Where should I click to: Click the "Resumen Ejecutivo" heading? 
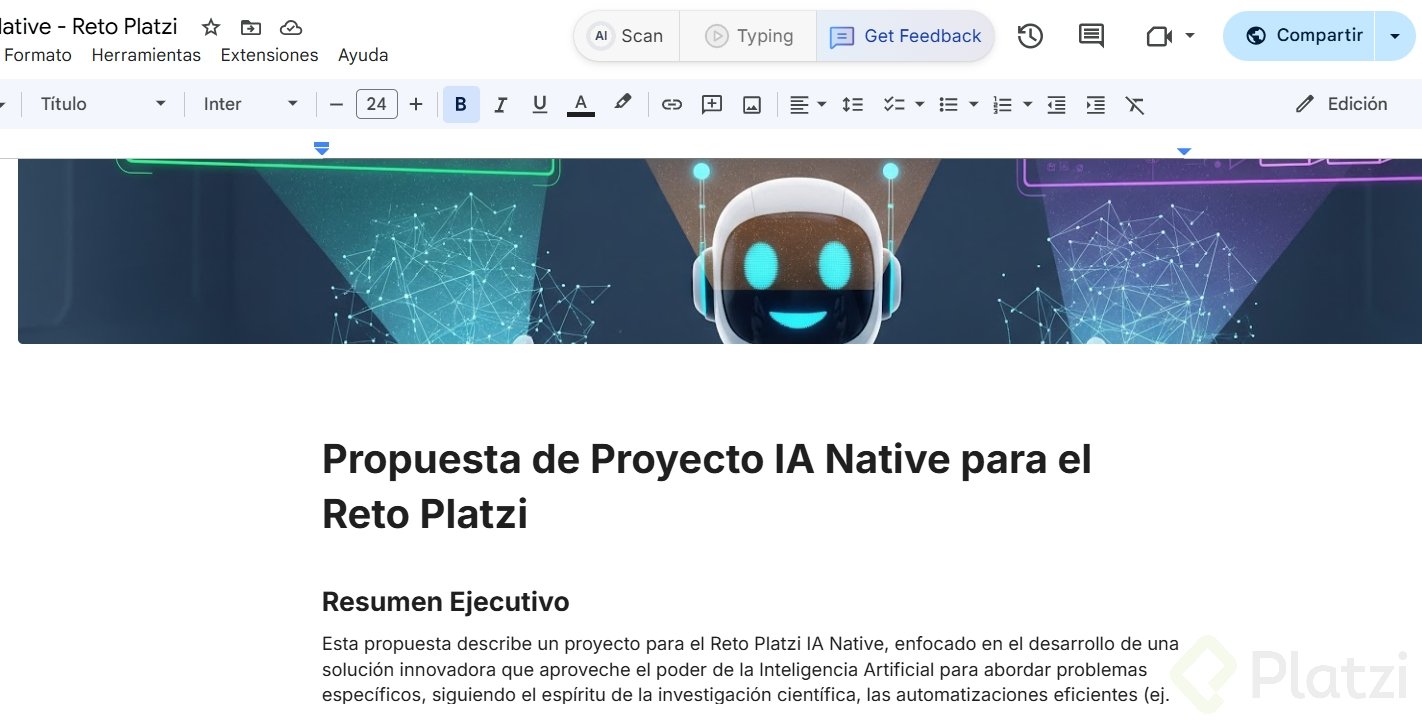click(x=446, y=602)
